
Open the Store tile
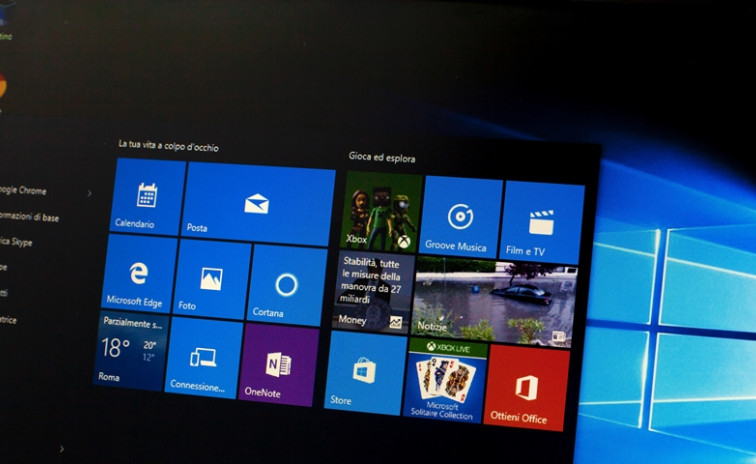(363, 371)
